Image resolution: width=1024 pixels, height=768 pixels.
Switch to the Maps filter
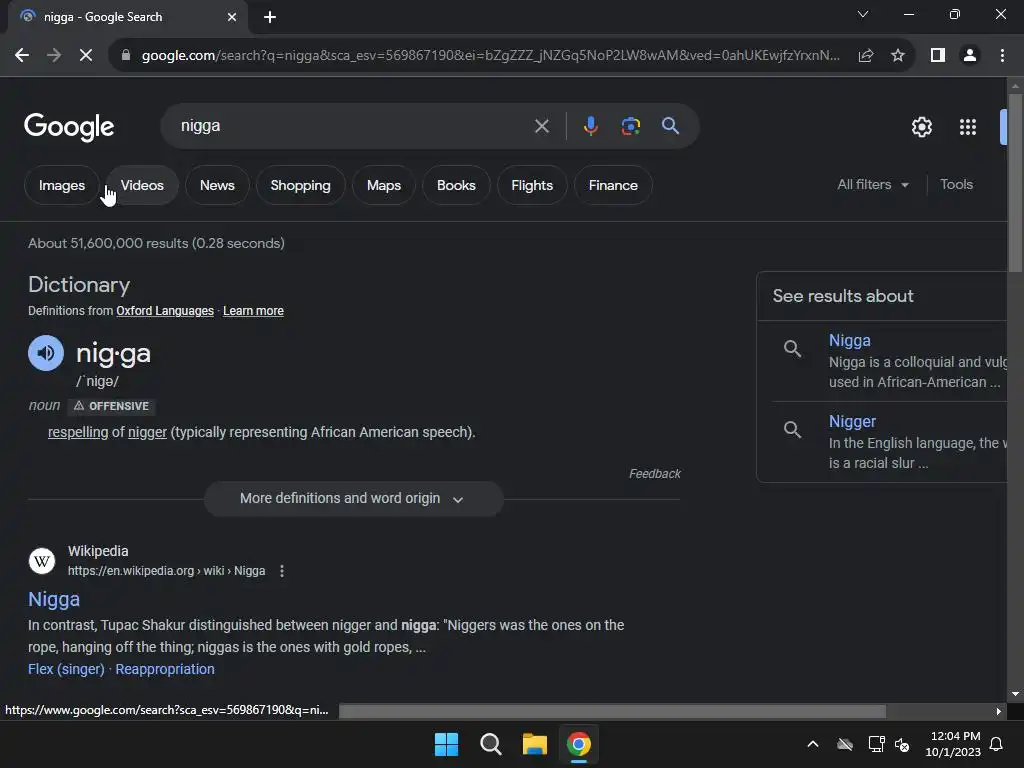[384, 185]
